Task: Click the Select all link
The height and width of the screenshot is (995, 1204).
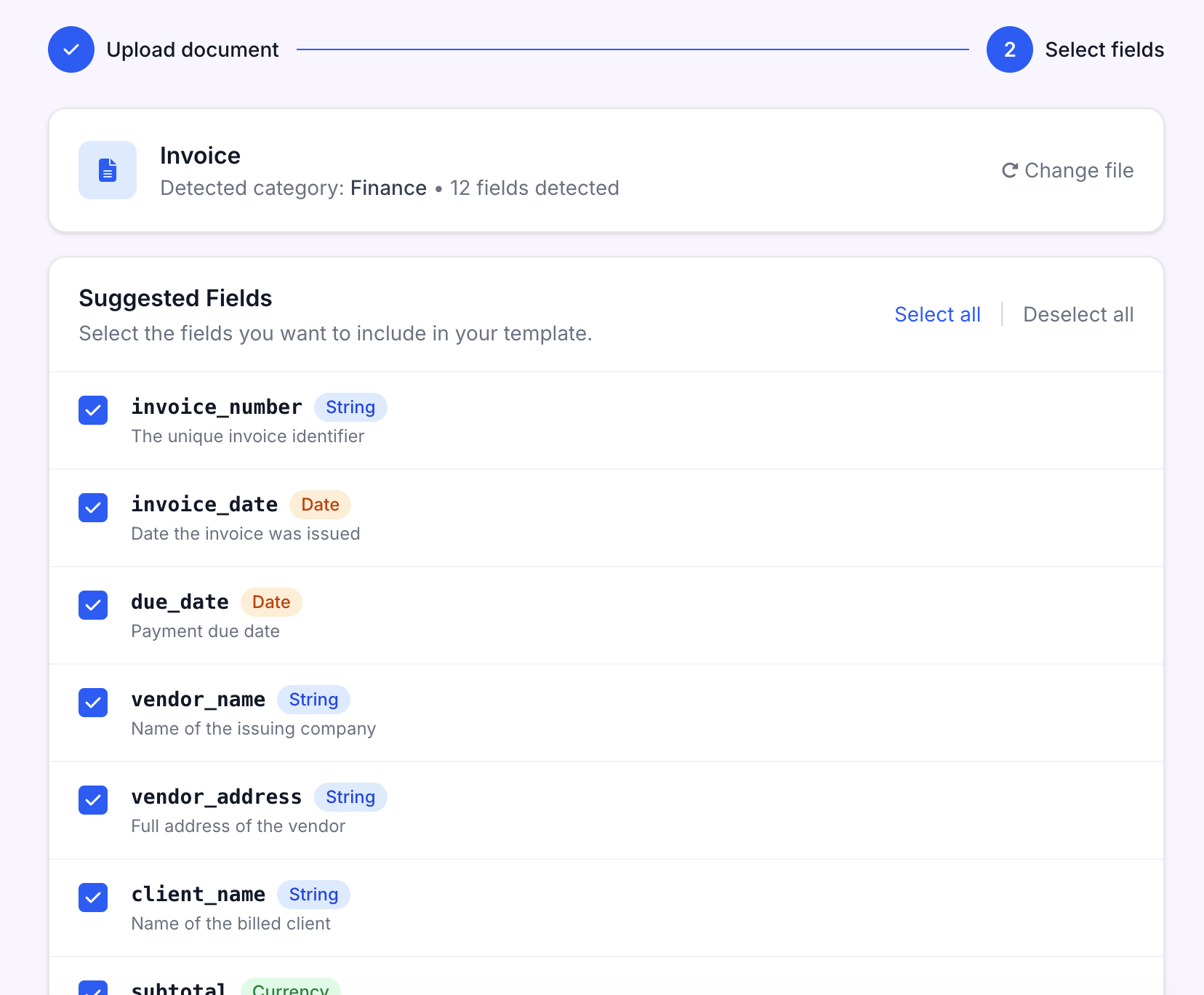Action: click(937, 314)
